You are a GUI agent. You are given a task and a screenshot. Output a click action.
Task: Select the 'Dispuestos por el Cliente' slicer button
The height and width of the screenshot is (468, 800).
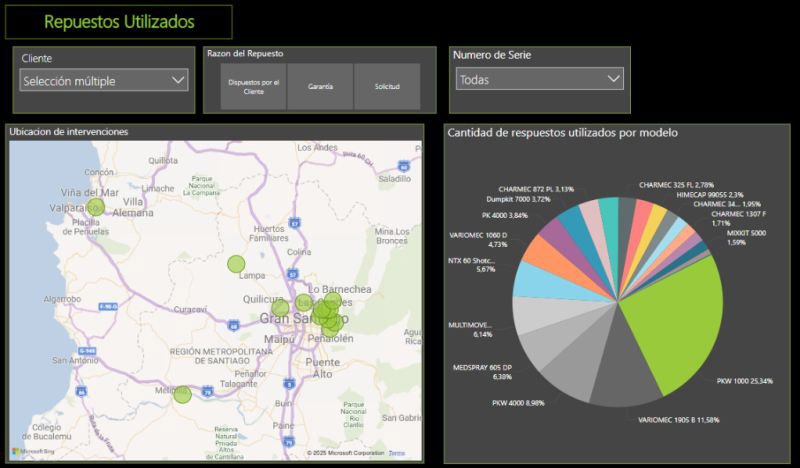tap(254, 86)
